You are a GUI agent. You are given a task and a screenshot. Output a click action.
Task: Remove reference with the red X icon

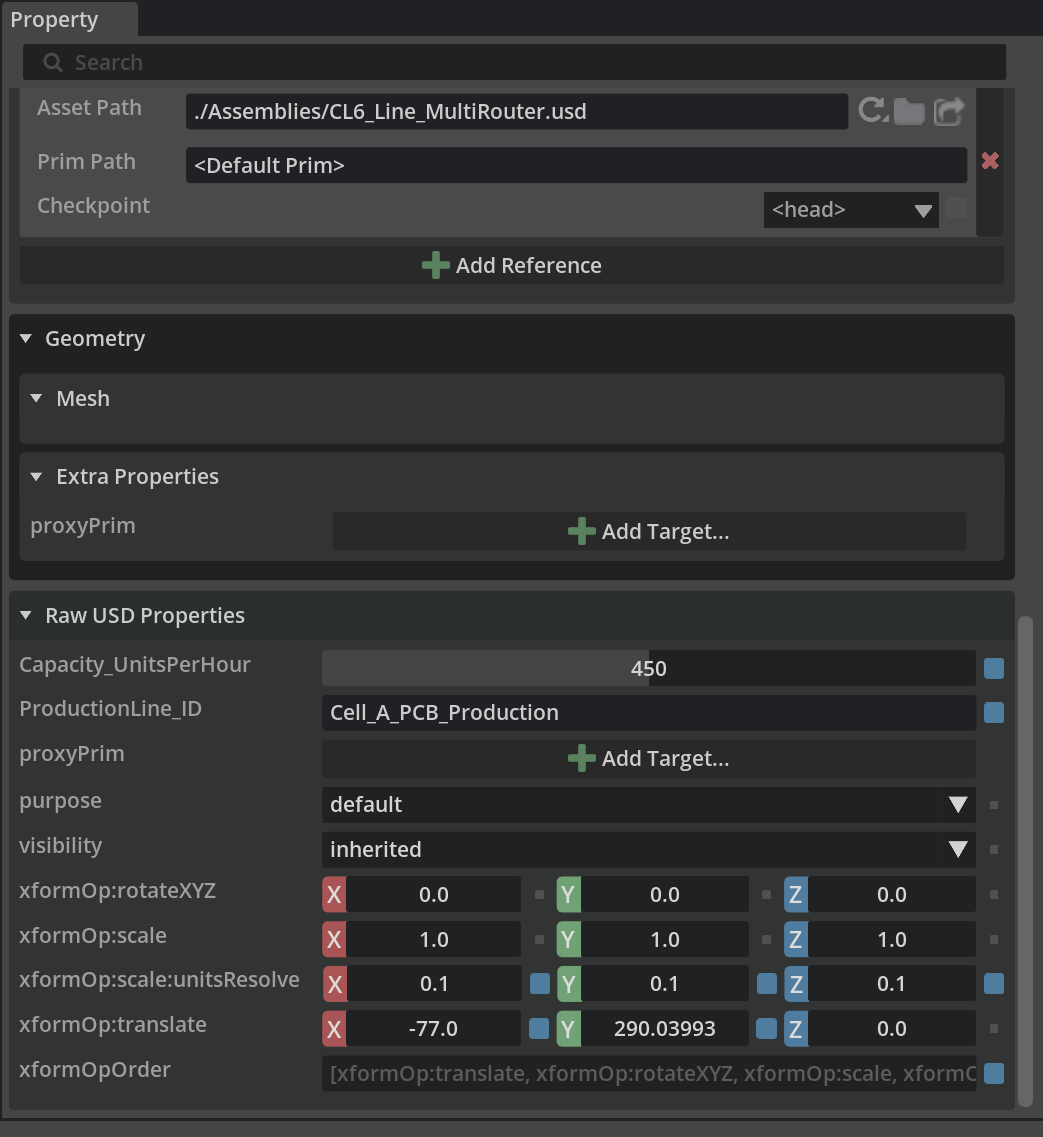pos(990,161)
